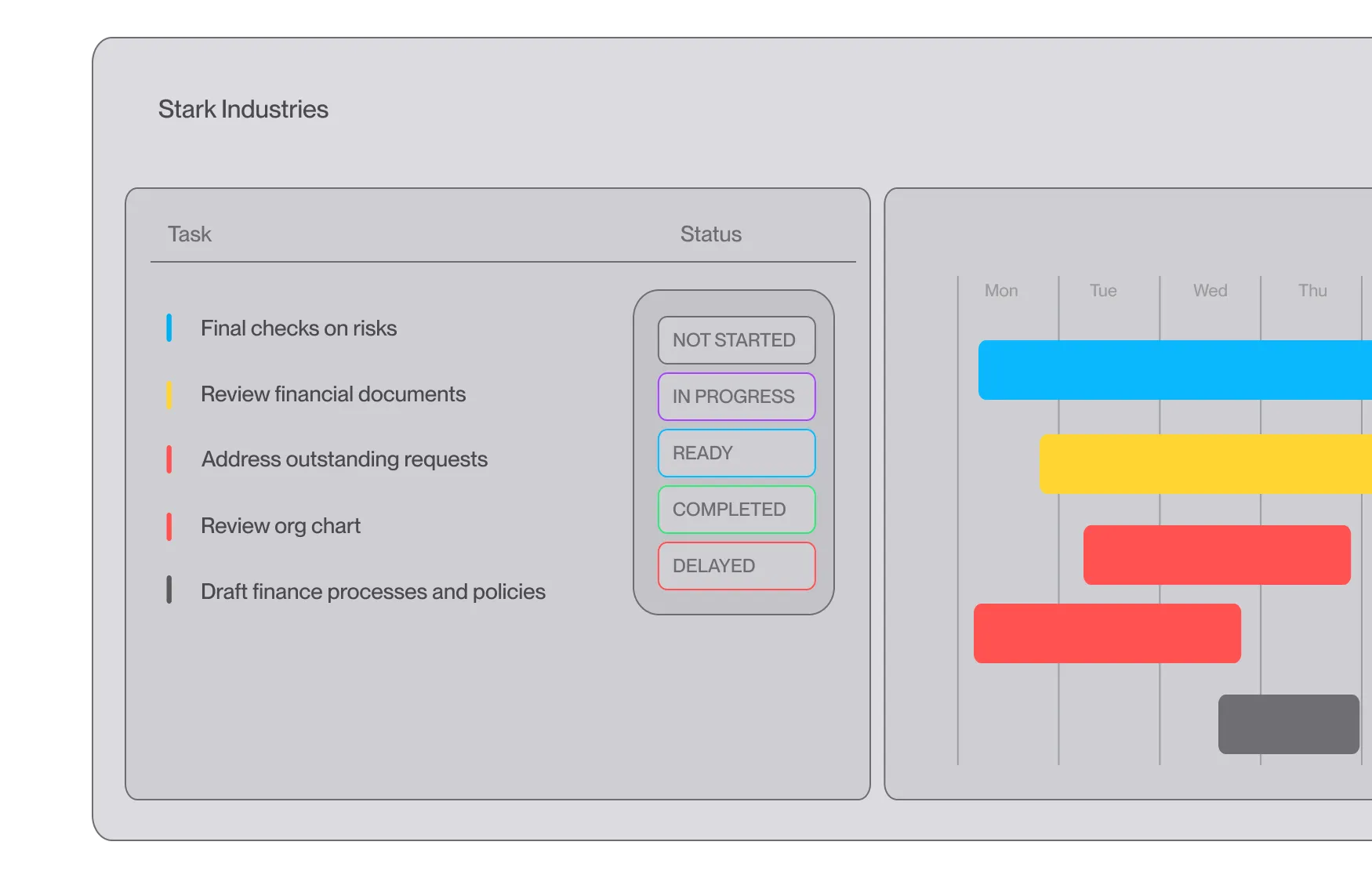Select the red Gantt bar starting on Monday

(x=1107, y=633)
